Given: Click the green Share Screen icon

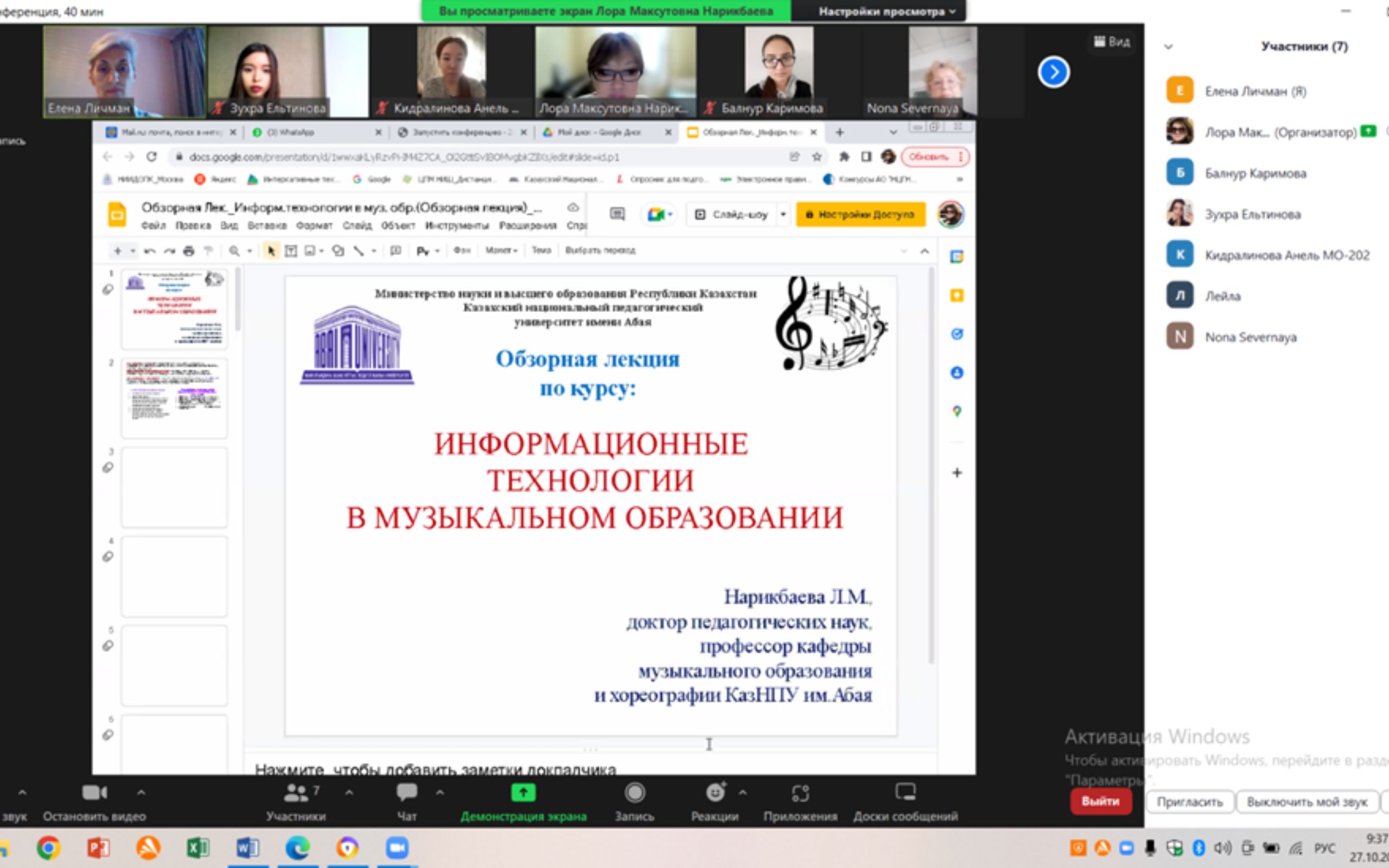Looking at the screenshot, I should pyautogui.click(x=523, y=793).
